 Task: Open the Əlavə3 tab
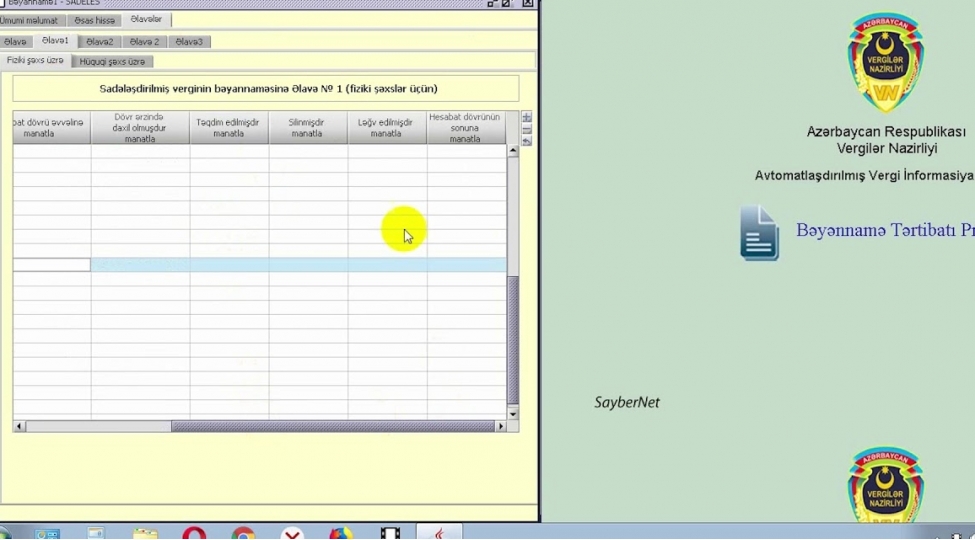[x=188, y=42]
